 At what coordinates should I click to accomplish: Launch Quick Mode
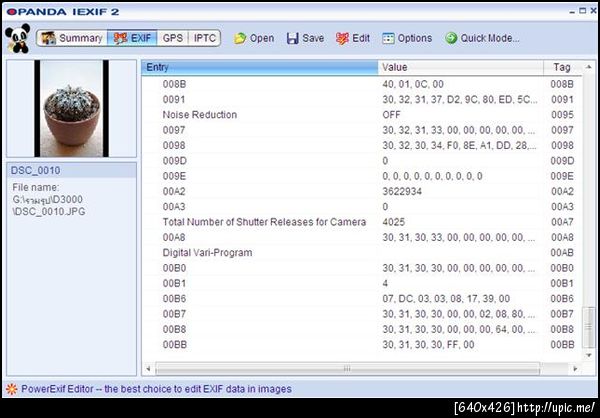pyautogui.click(x=482, y=38)
